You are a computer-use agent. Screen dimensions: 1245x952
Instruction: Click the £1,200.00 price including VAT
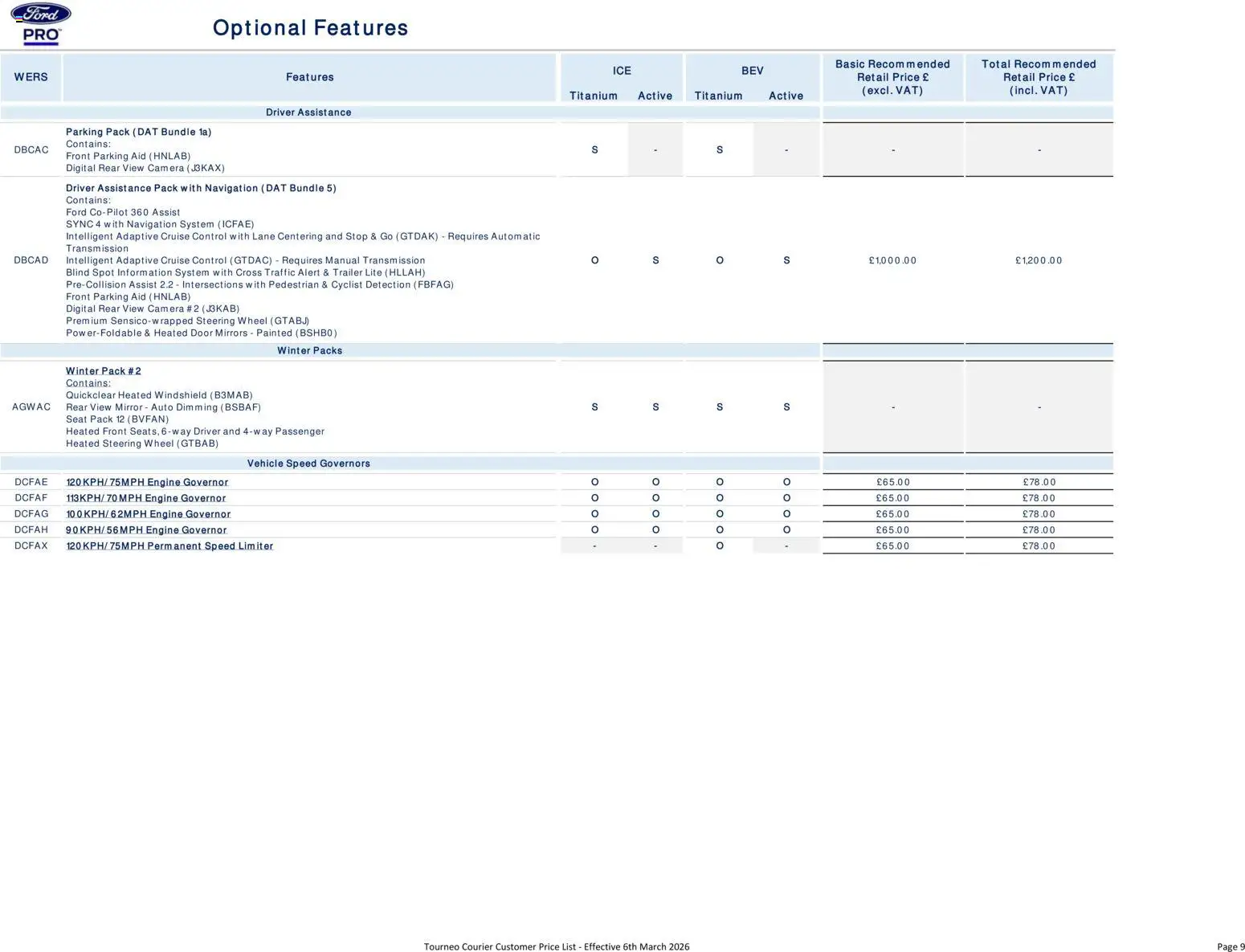(x=1039, y=260)
